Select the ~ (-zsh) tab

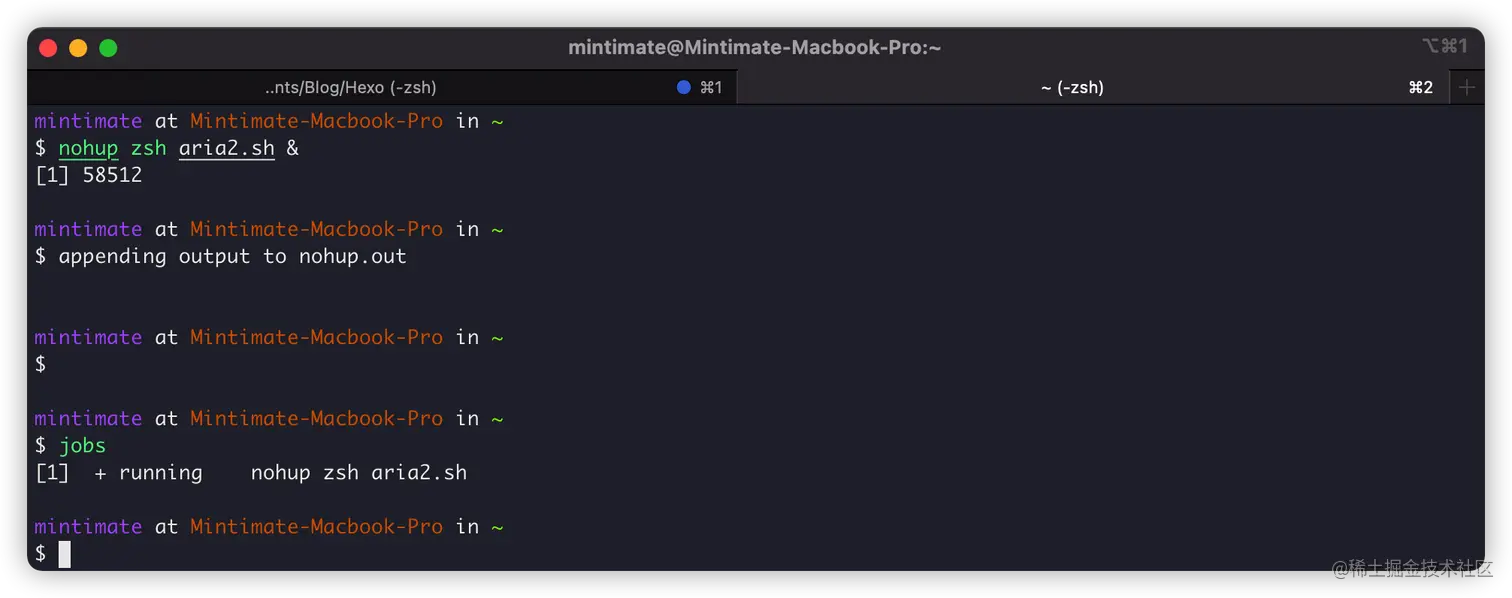tap(1071, 88)
